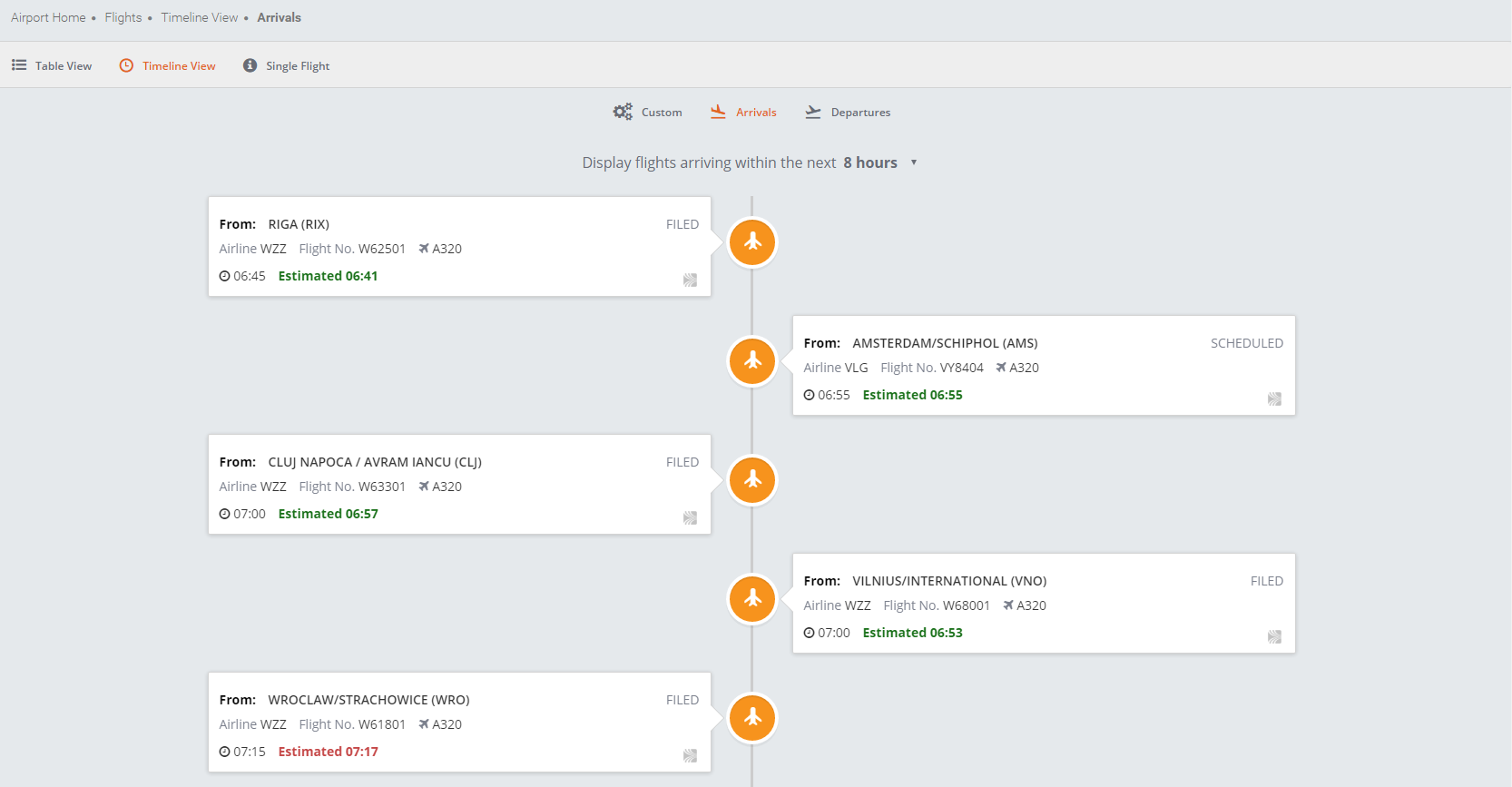Click small square icon on Vilnius flight card
Screen dimensions: 1512x787
pyautogui.click(x=1274, y=636)
